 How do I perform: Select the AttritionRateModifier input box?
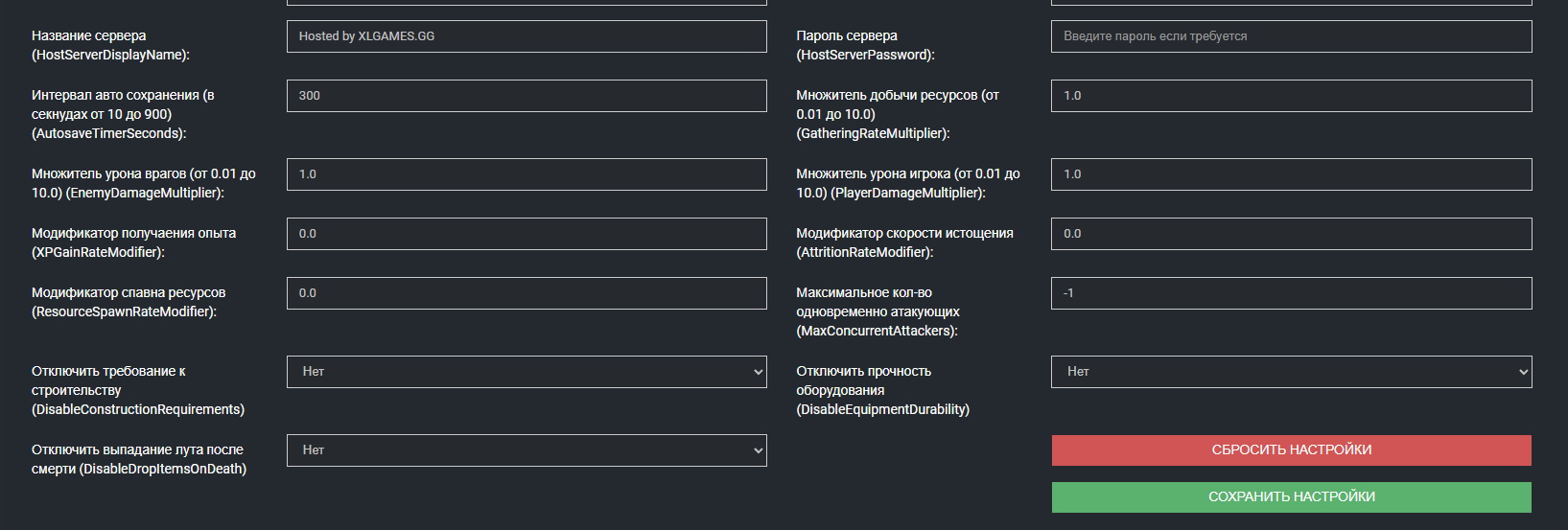1291,234
